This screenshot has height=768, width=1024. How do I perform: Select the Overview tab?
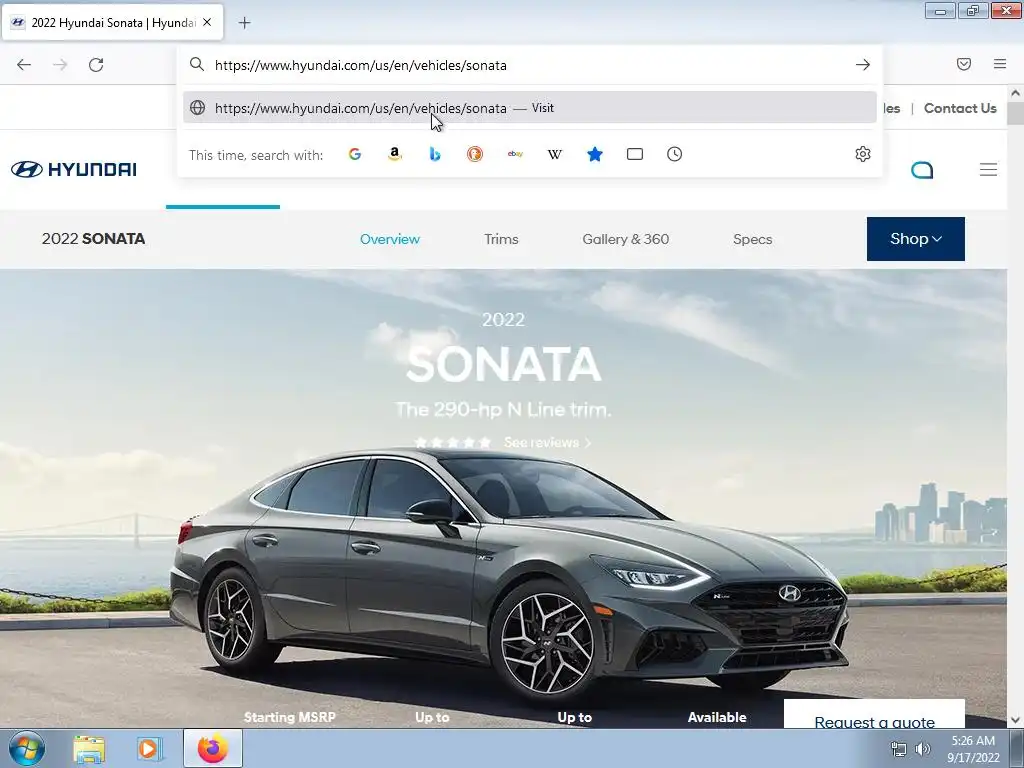390,239
